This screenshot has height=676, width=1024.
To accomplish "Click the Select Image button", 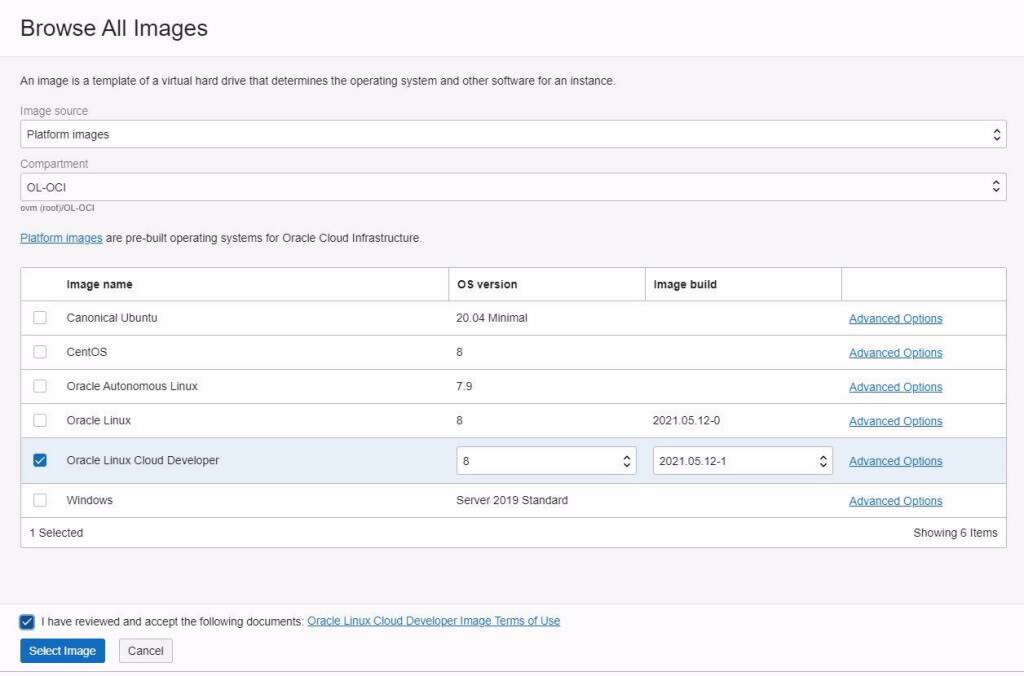I will point(62,650).
